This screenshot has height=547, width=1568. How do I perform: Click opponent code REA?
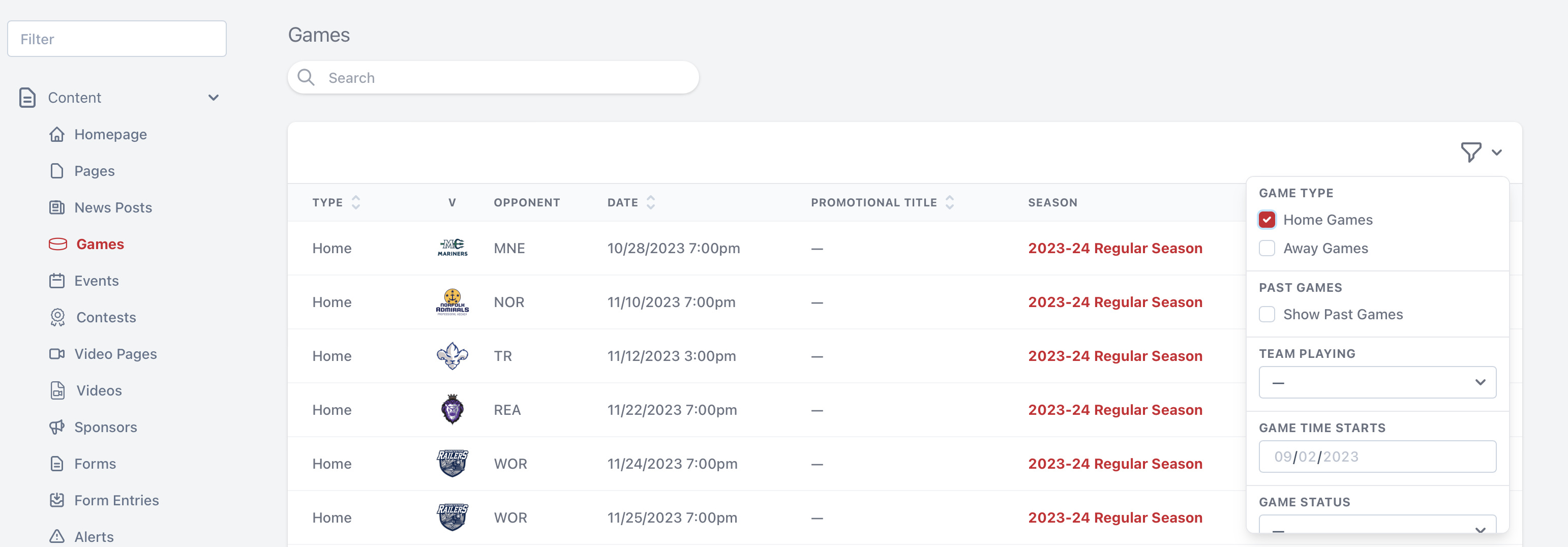click(507, 410)
